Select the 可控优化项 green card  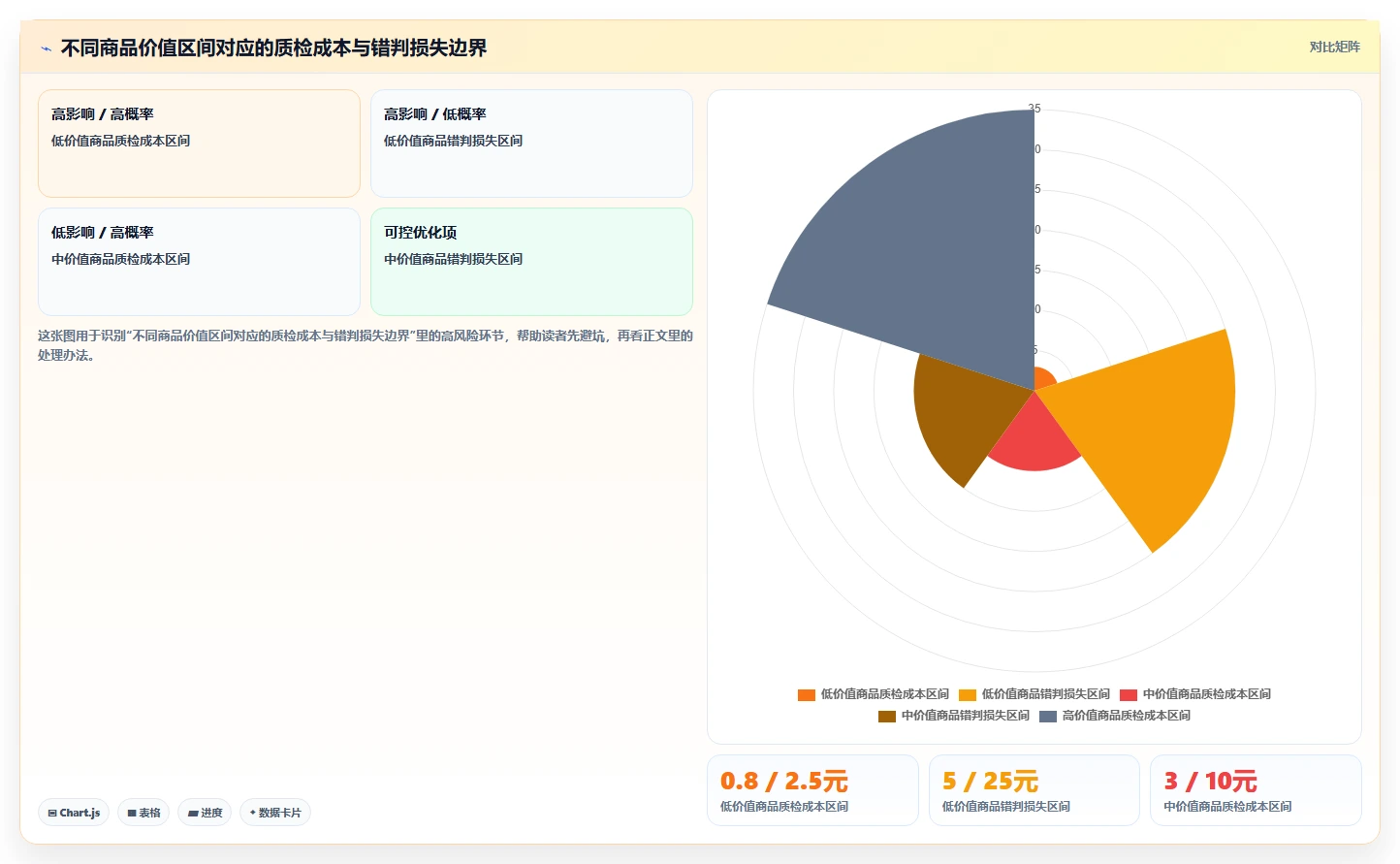(531, 262)
